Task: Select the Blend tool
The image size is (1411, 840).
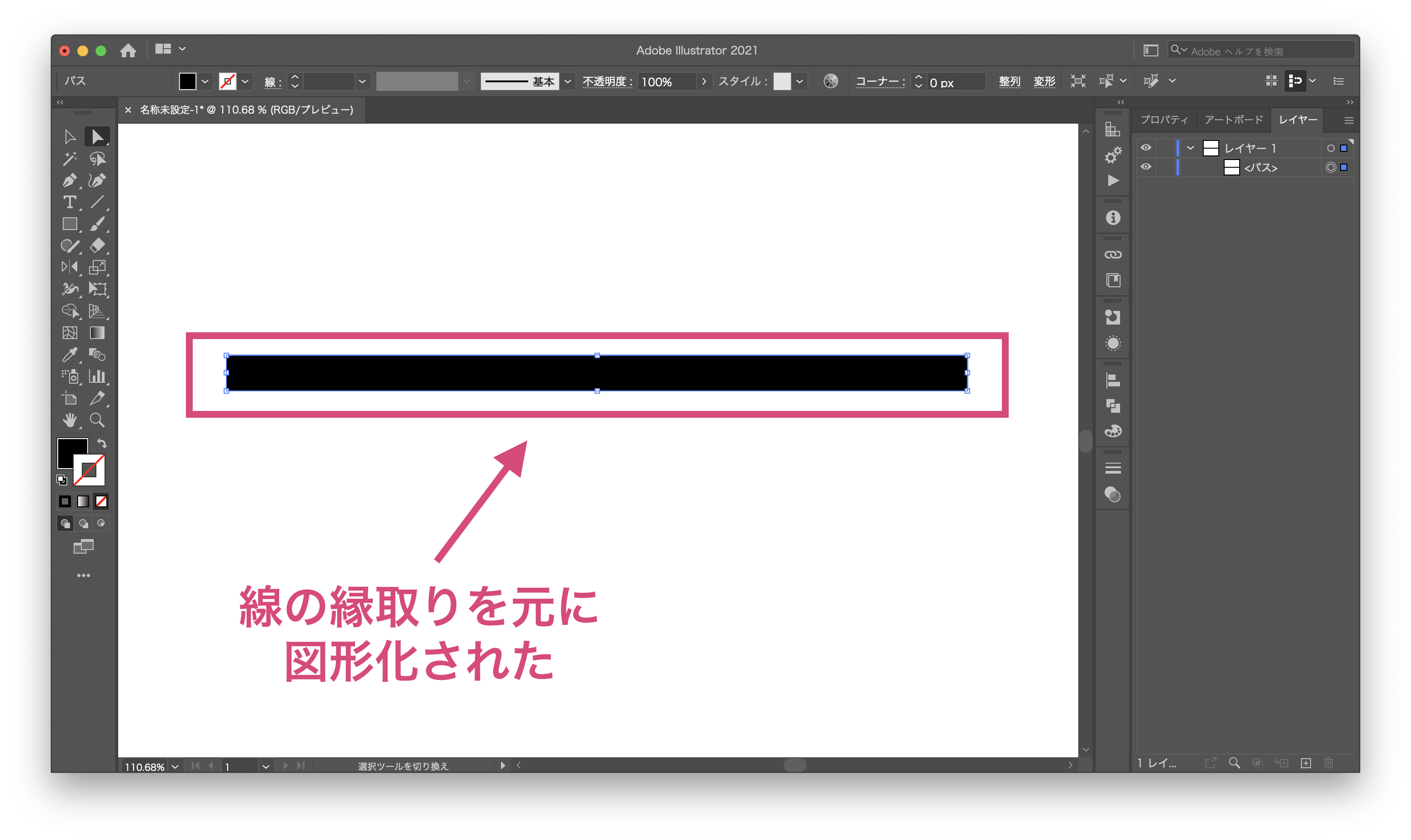Action: click(97, 355)
